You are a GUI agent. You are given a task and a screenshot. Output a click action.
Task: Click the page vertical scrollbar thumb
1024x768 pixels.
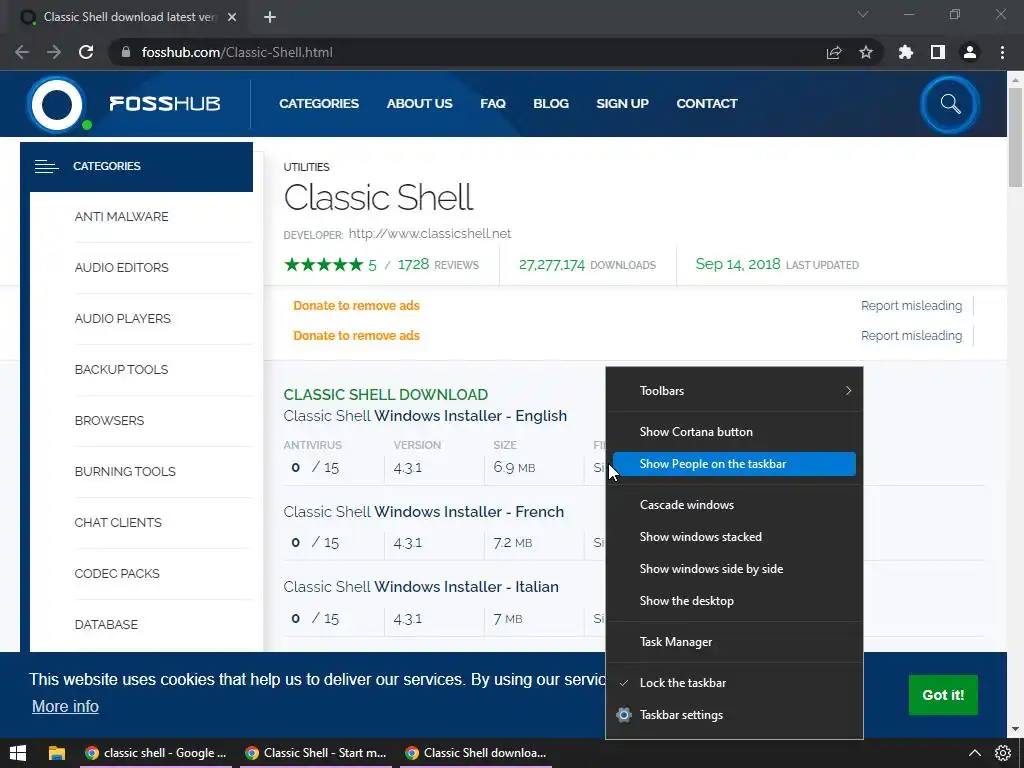(1015, 137)
